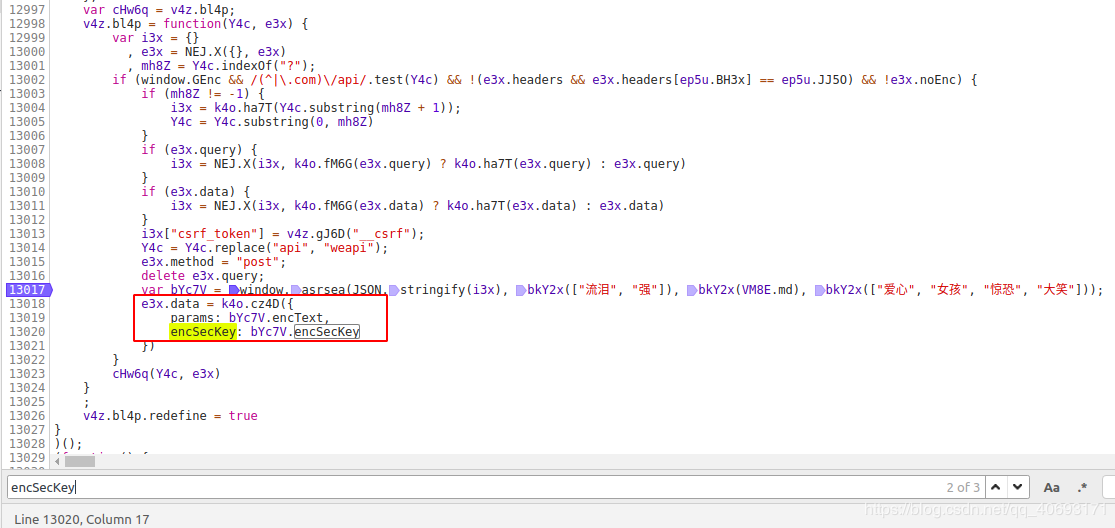The image size is (1115, 528).
Task: Toggle Match Case (Aa) in search bar
Action: tap(1051, 487)
